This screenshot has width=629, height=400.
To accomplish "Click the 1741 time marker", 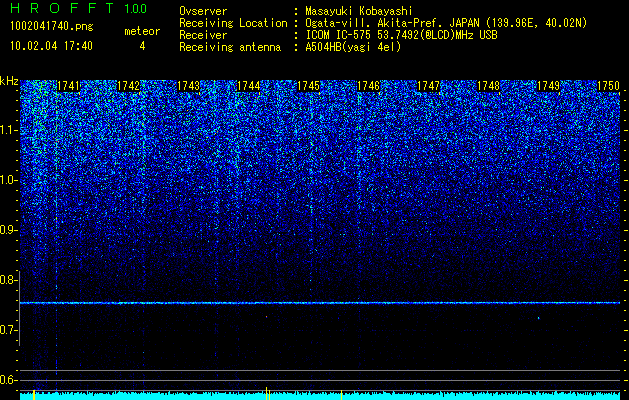I will coord(68,86).
